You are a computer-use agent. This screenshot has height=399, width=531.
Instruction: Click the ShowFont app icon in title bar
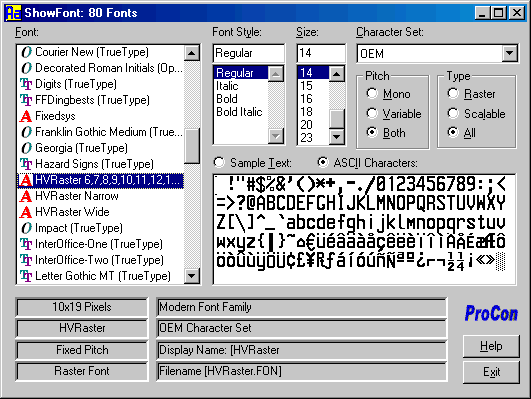13,13
